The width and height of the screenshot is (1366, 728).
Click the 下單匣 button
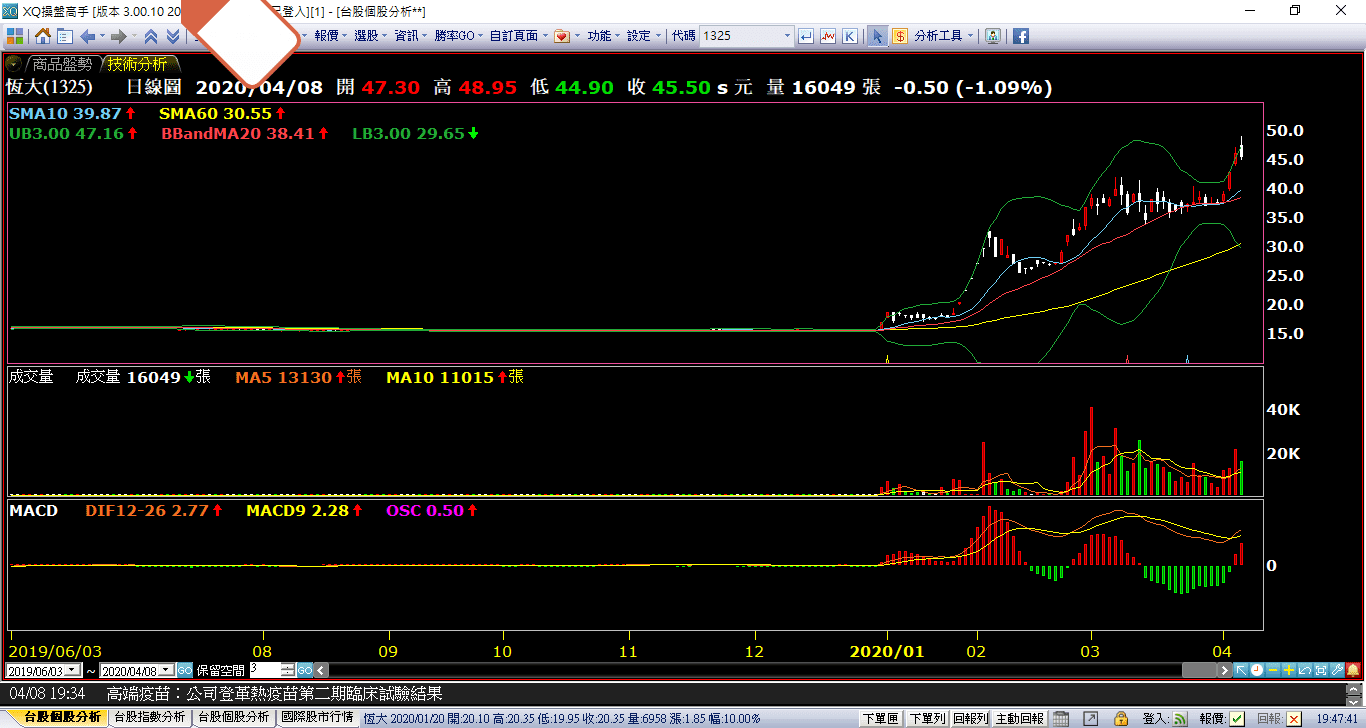coord(880,718)
